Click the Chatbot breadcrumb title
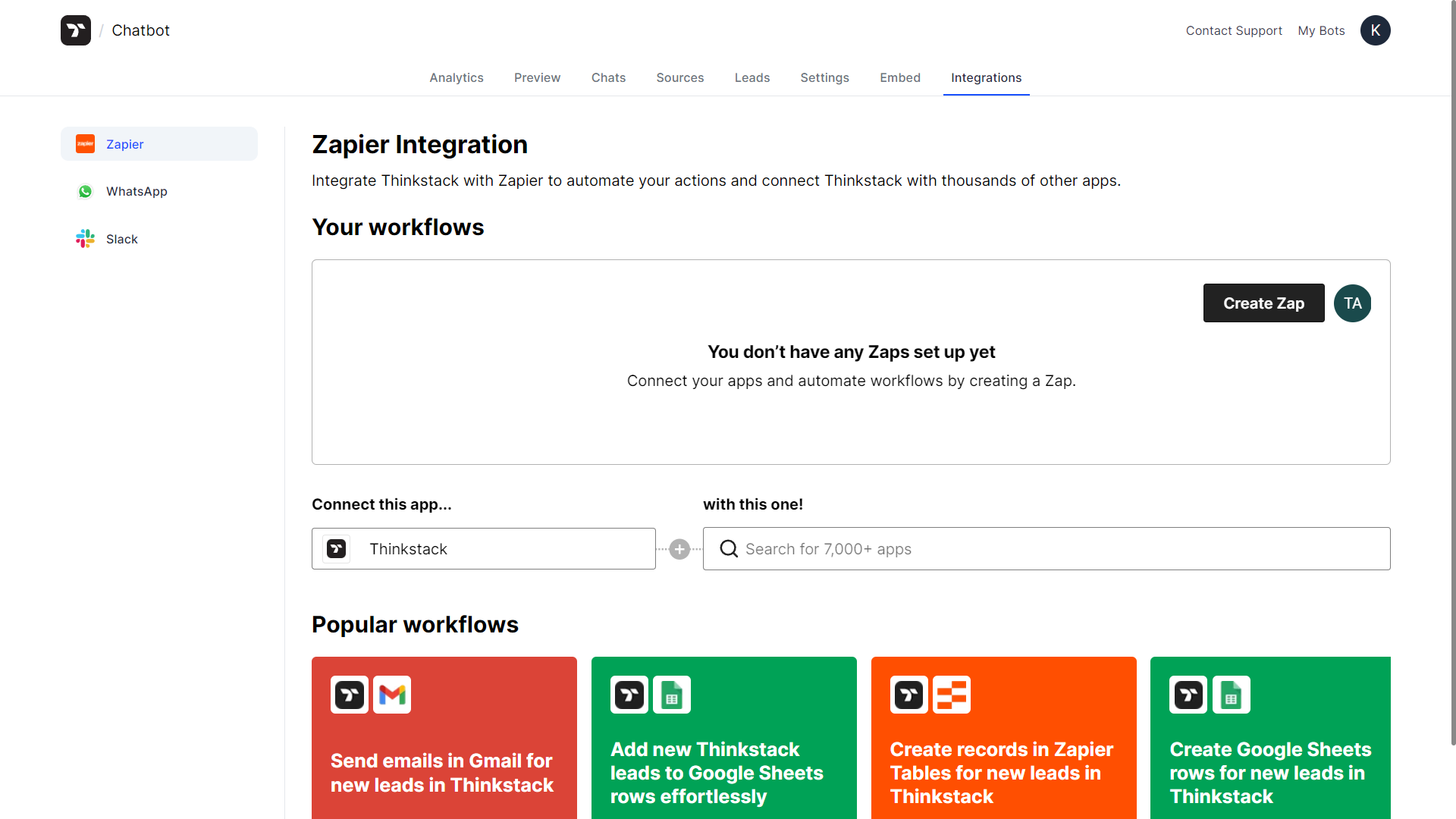This screenshot has height=819, width=1456. [x=141, y=30]
